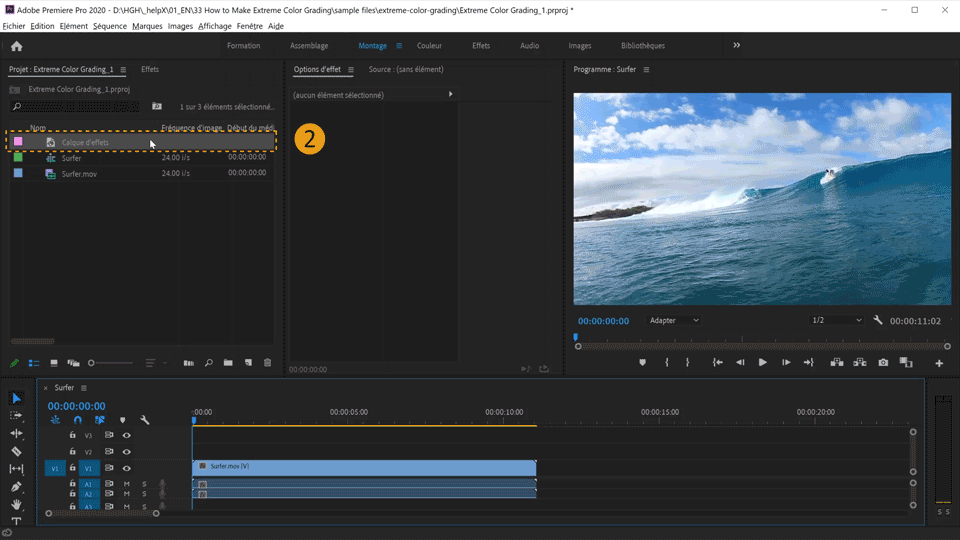960x540 pixels.
Task: Expand the workspace overflow chevron
Action: 737,45
